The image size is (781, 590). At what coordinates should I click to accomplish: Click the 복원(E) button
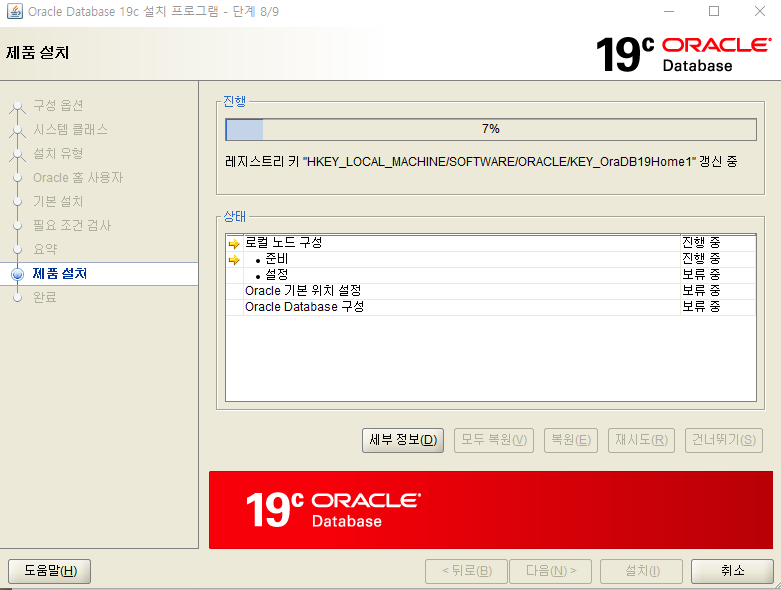pyautogui.click(x=571, y=440)
